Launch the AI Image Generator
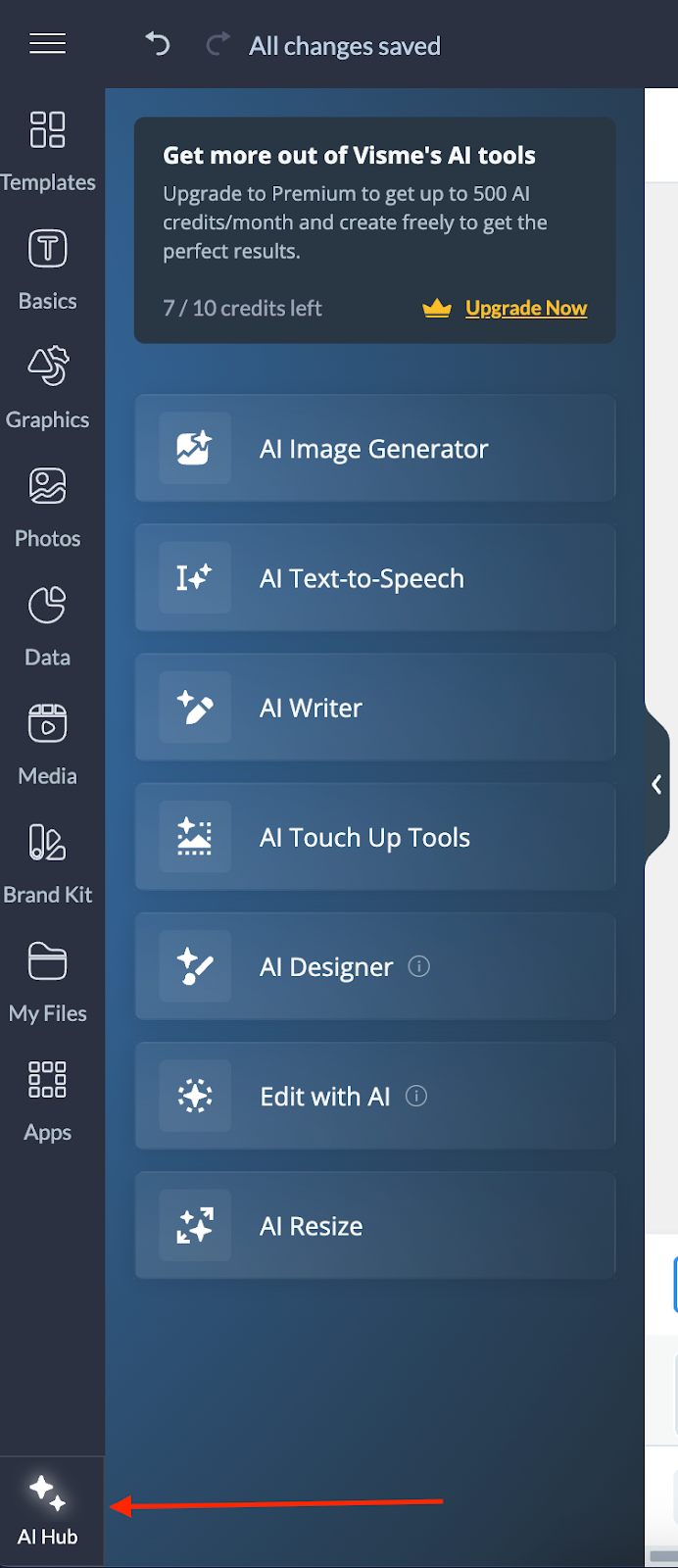Screen dimensions: 678x1568 [x=375, y=448]
